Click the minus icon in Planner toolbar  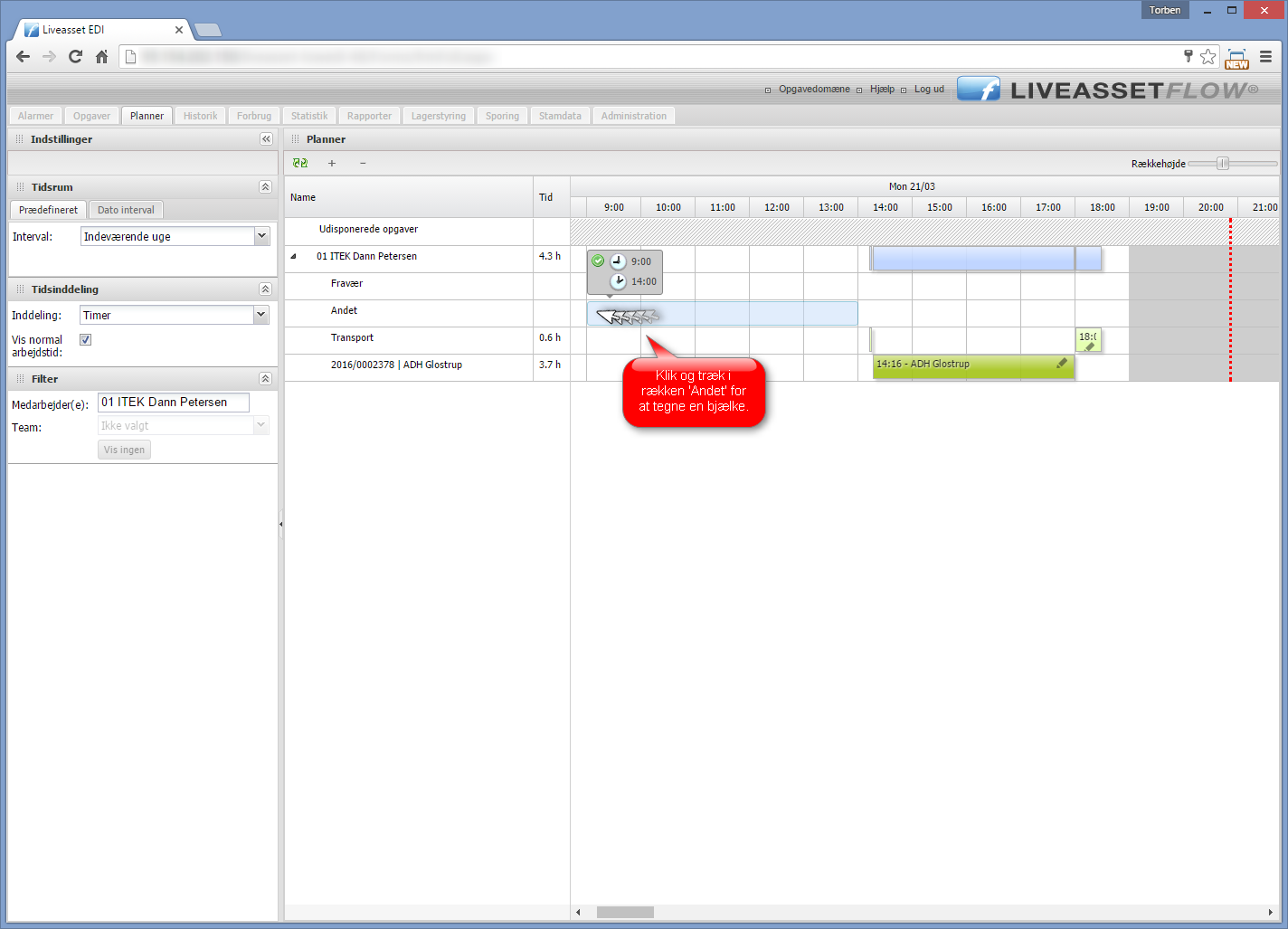[363, 164]
